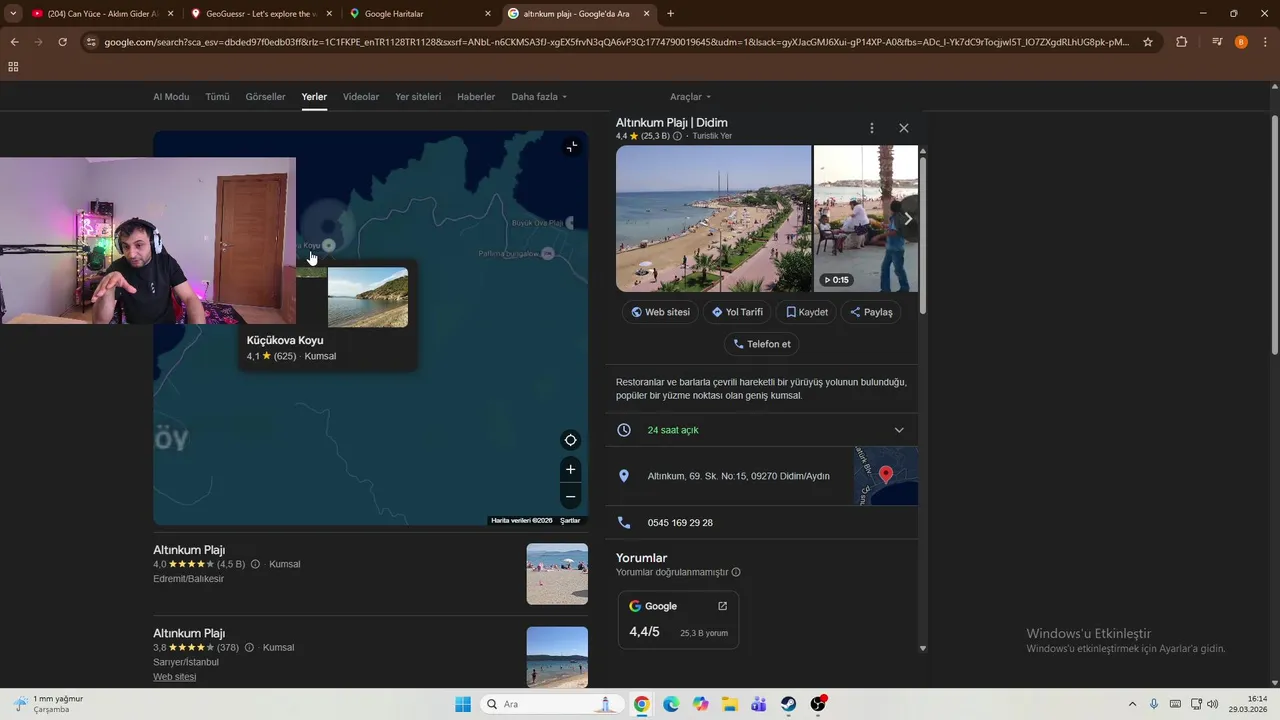Viewport: 1280px width, 720px height.
Task: Click the phone number 0545 169 29 28
Action: pyautogui.click(x=680, y=523)
